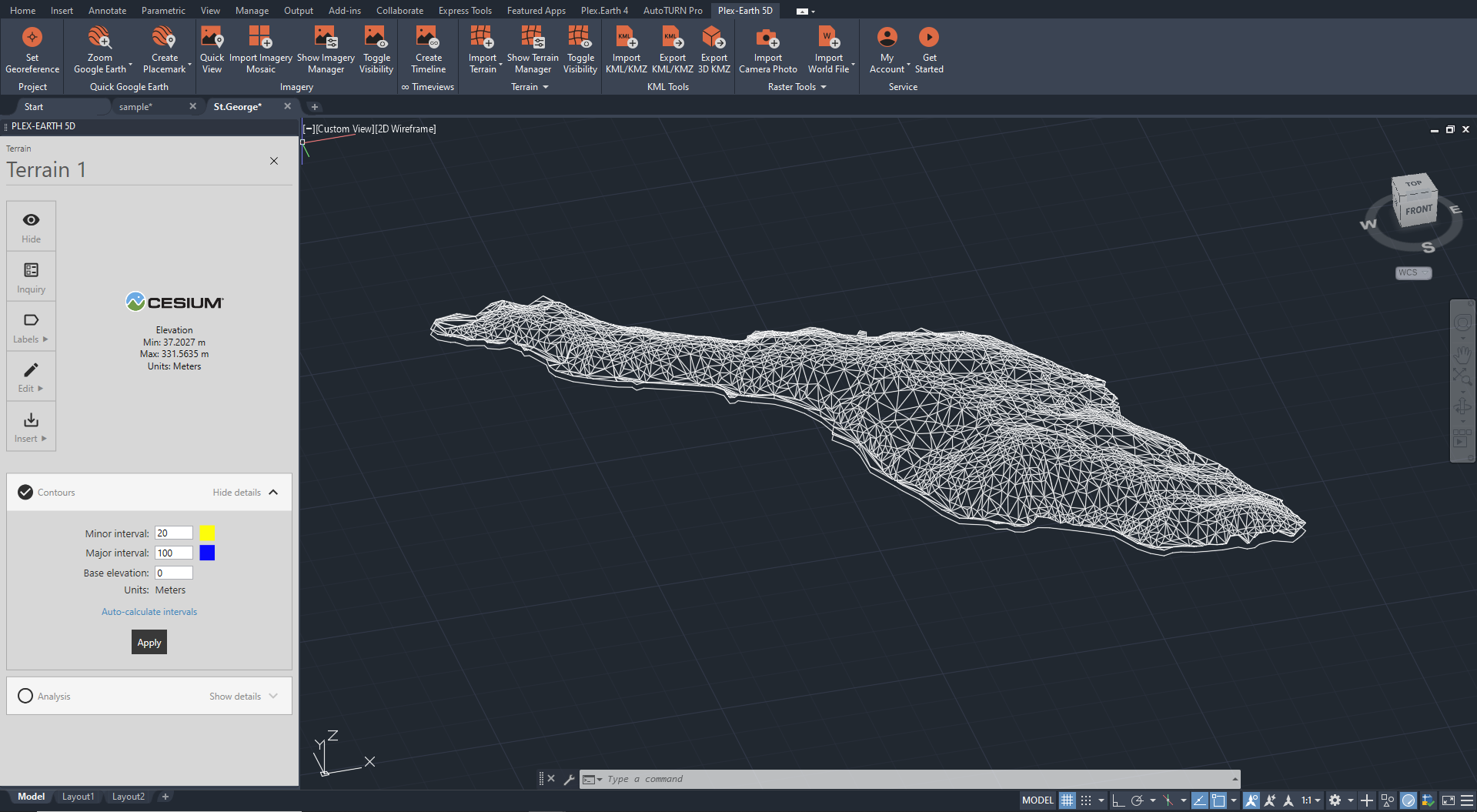Viewport: 1477px width, 812px height.
Task: Click Workspace Switching gear icon
Action: click(x=1335, y=800)
